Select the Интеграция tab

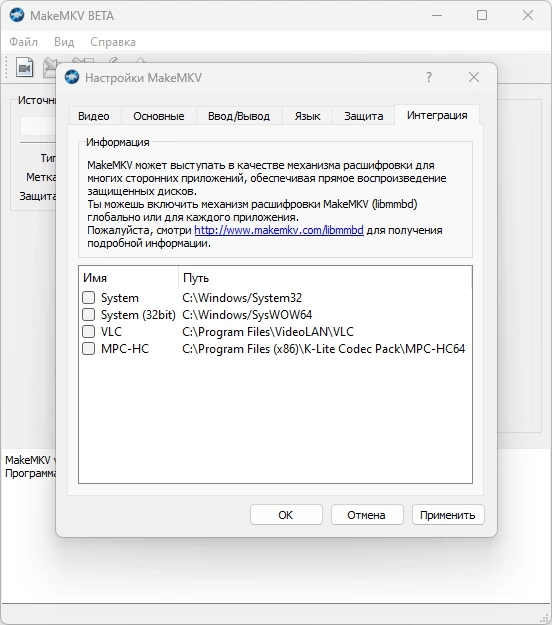(x=437, y=115)
